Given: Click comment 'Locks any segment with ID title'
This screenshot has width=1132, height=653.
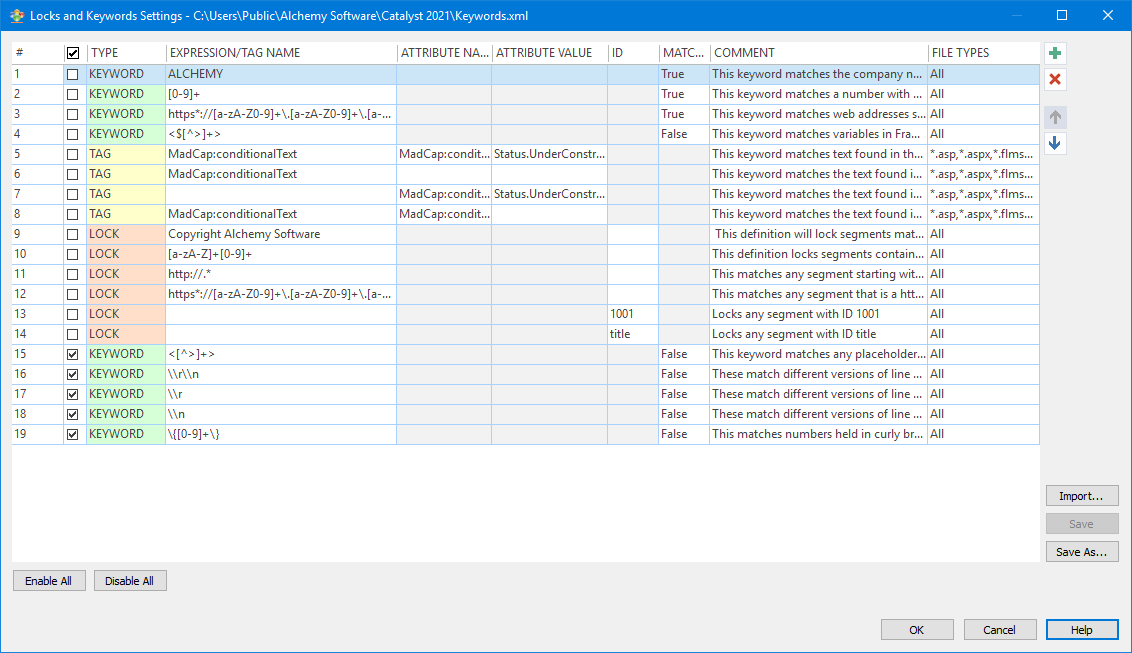Looking at the screenshot, I should tap(818, 334).
